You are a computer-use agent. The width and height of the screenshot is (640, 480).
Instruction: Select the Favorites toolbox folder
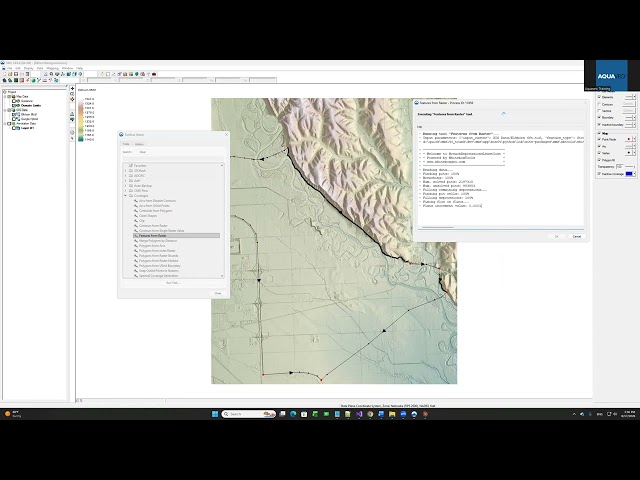(140, 166)
